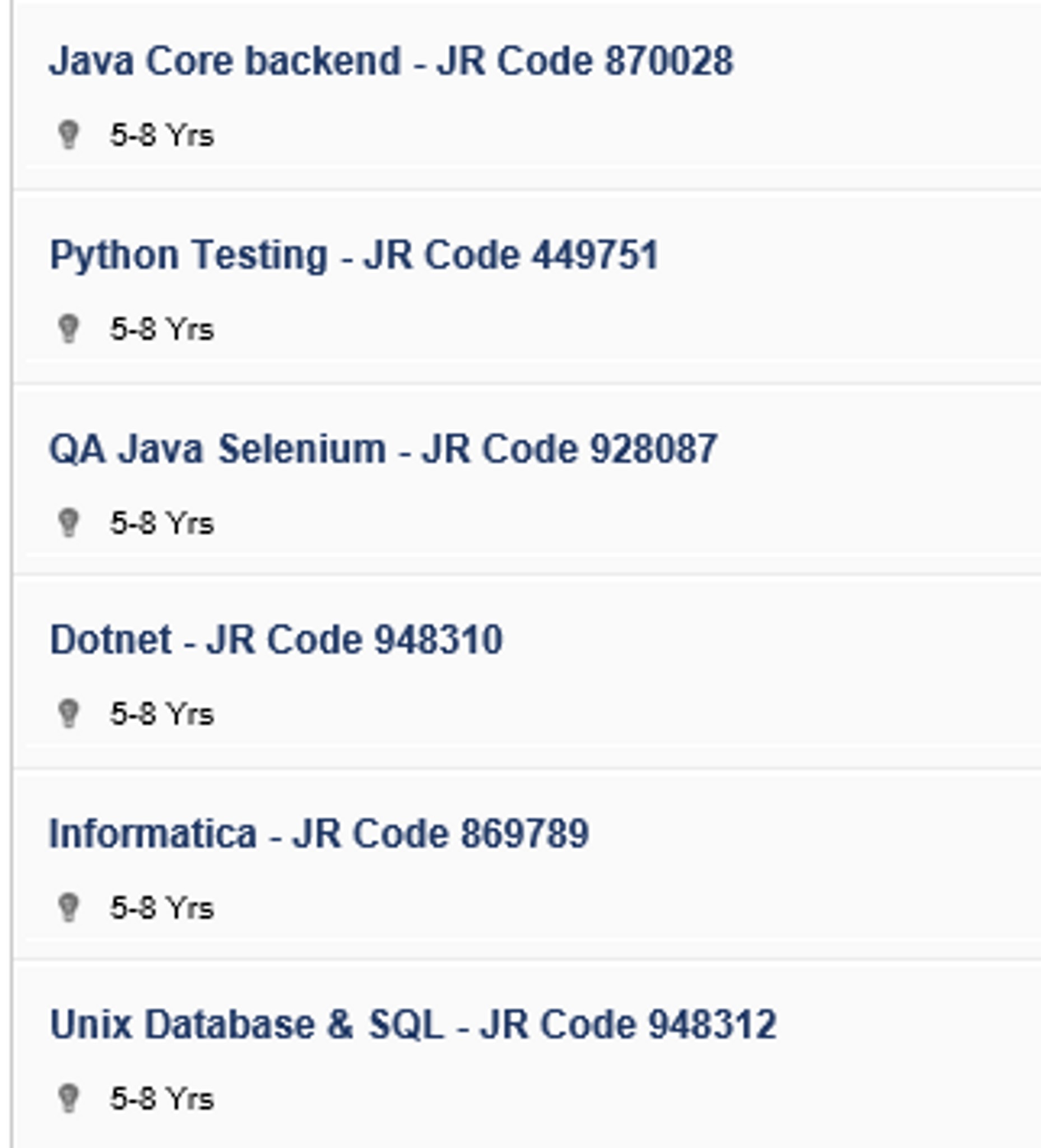Click 5-8 Yrs text under Java Core backend
The height and width of the screenshot is (1148, 1041).
tap(162, 136)
